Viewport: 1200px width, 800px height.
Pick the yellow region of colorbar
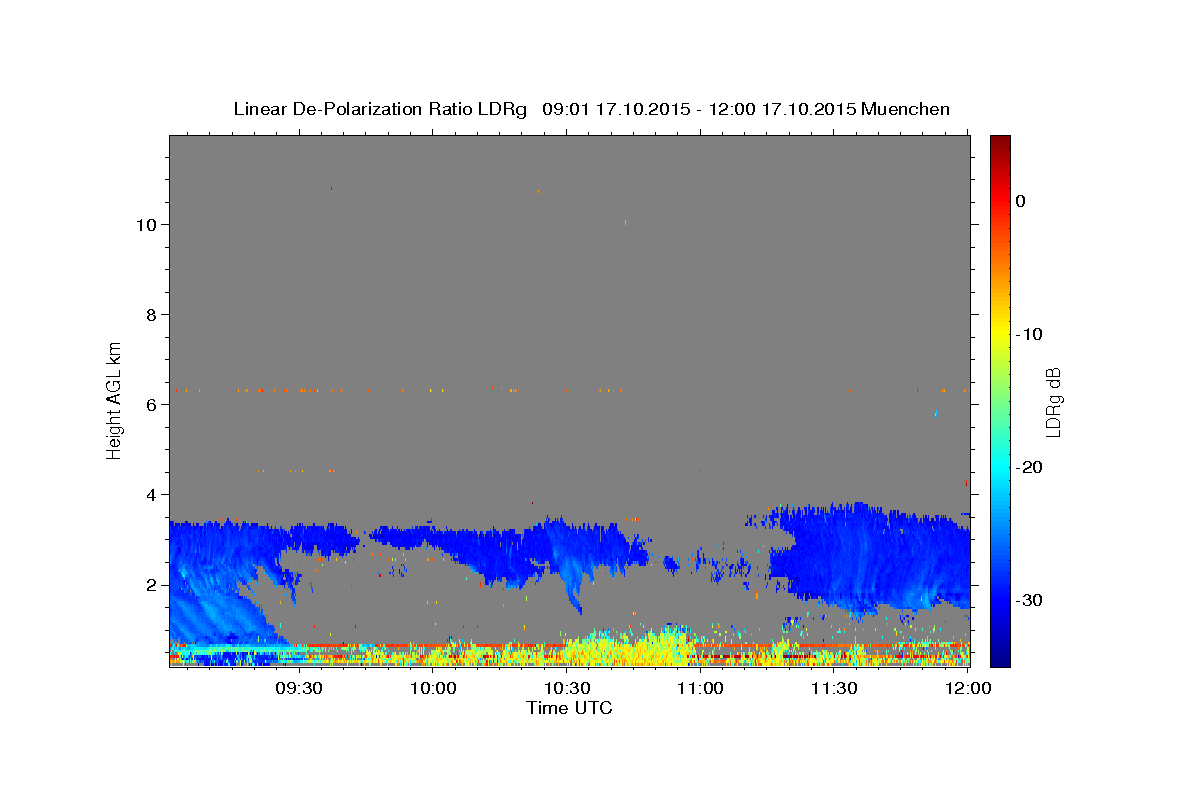[x=1000, y=335]
